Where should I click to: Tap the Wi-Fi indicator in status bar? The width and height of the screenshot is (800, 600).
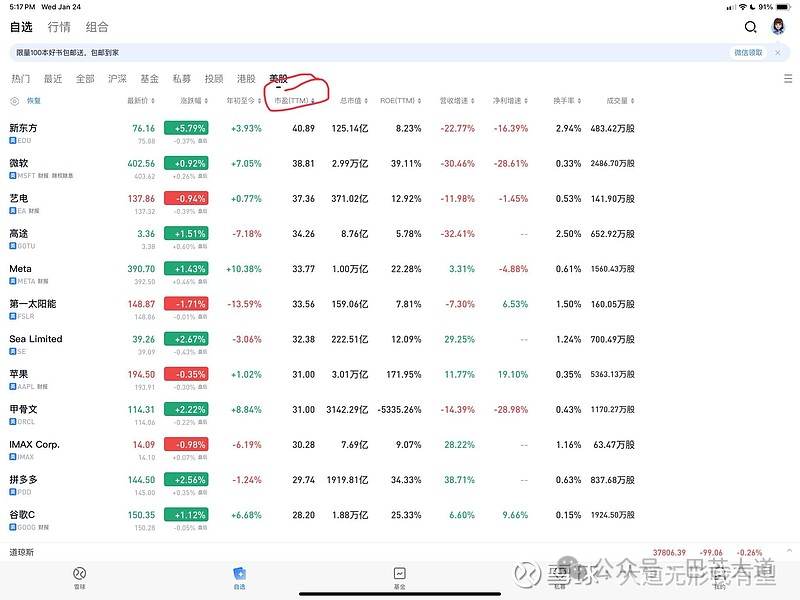click(742, 7)
